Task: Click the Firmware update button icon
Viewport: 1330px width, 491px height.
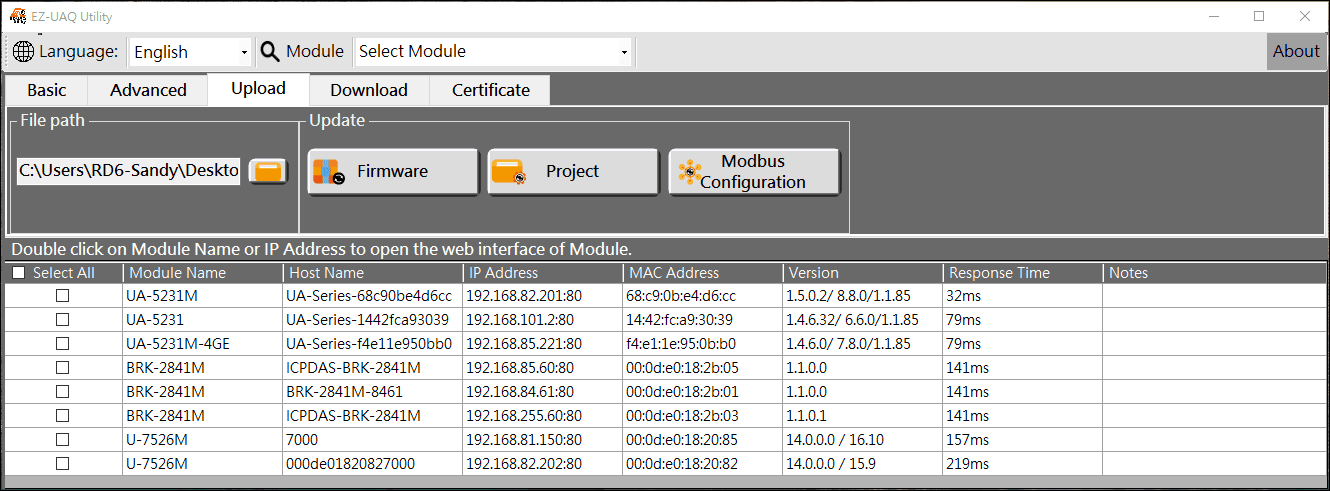Action: [x=328, y=172]
